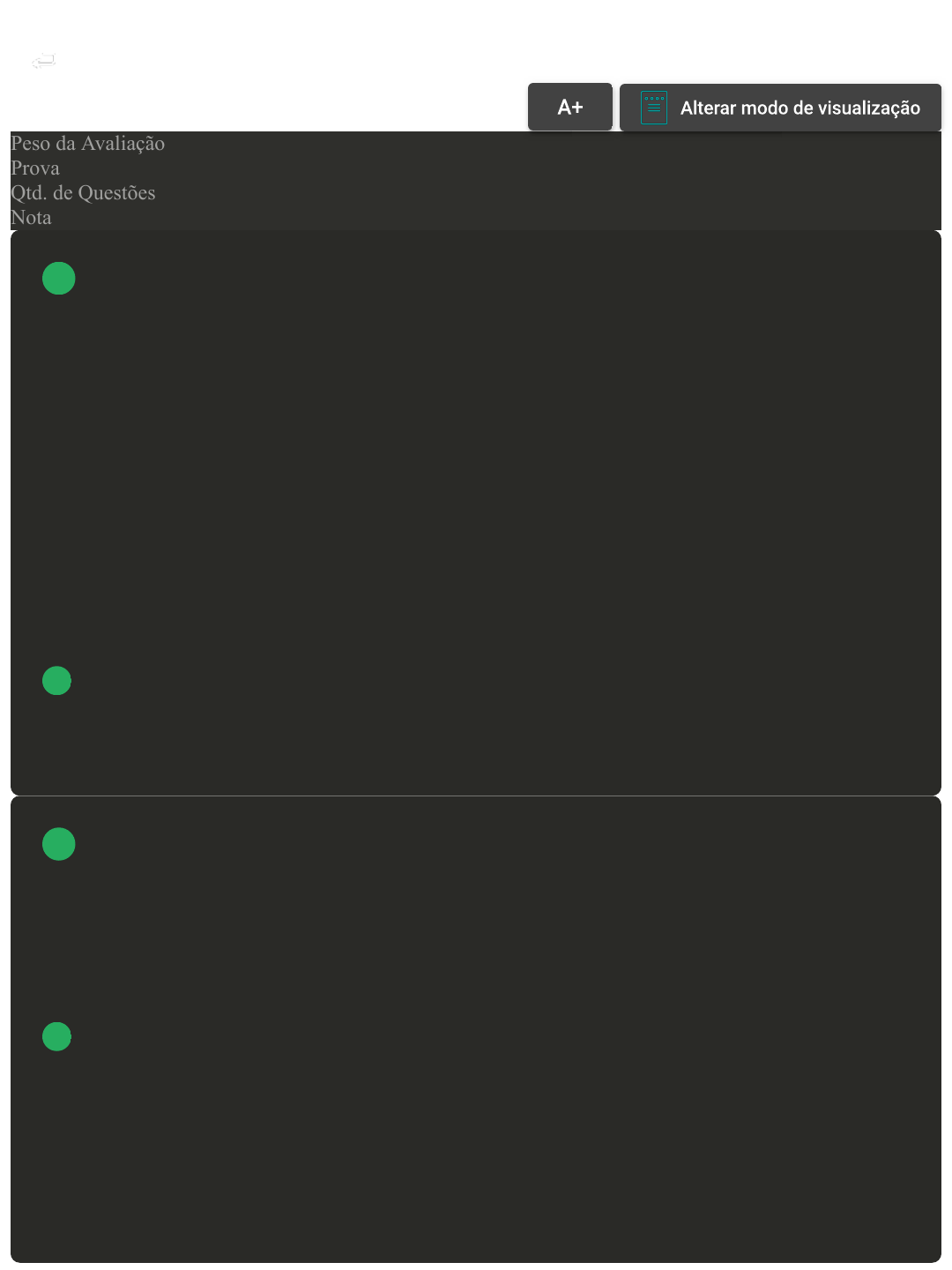Select first green circle in top card
Image resolution: width=952 pixels, height=1270 pixels.
pyautogui.click(x=59, y=278)
